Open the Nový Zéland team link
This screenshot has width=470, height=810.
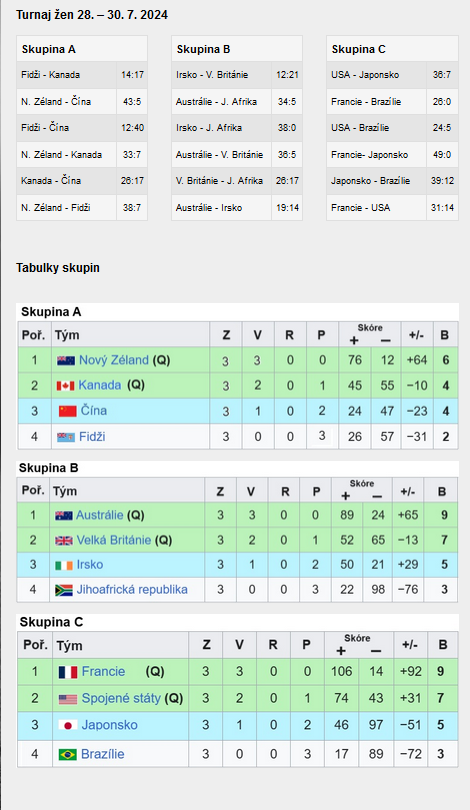tap(114, 360)
